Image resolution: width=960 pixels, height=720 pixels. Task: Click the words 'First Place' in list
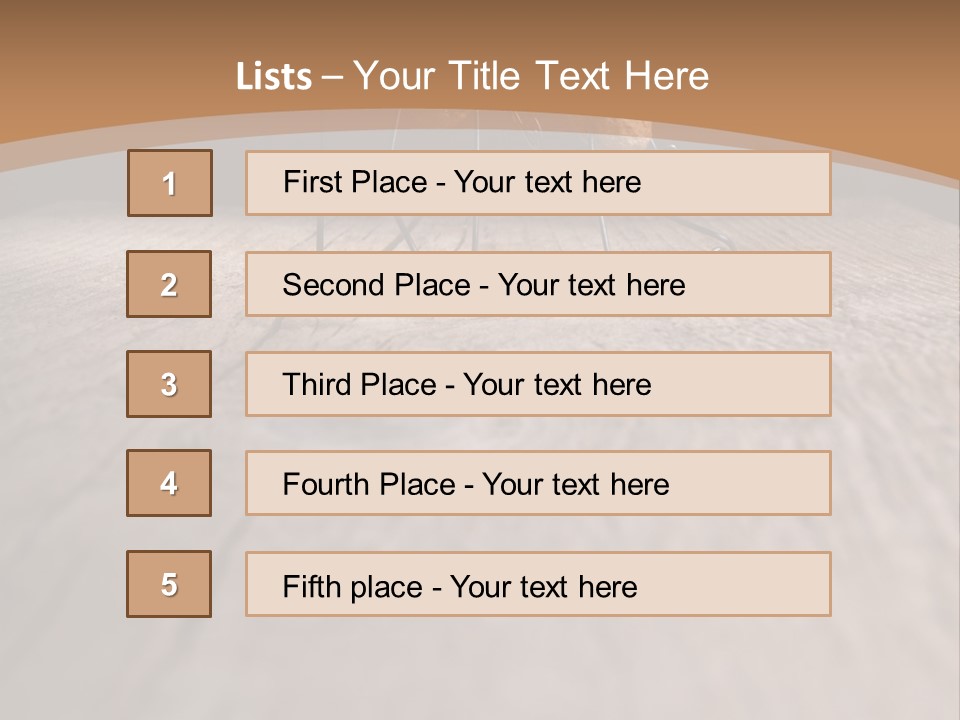[x=356, y=182]
